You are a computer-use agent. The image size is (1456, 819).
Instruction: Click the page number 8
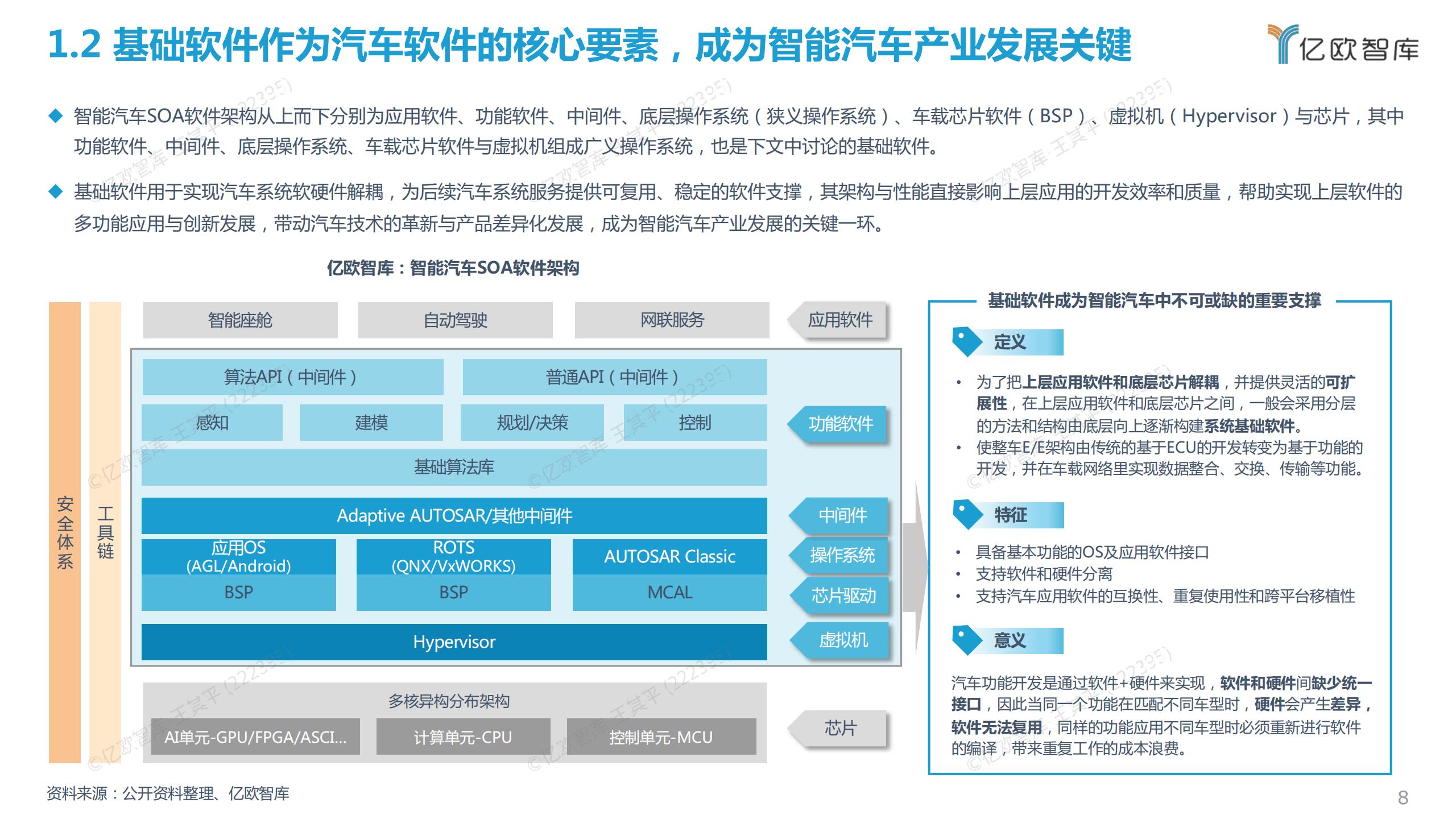click(x=1403, y=797)
